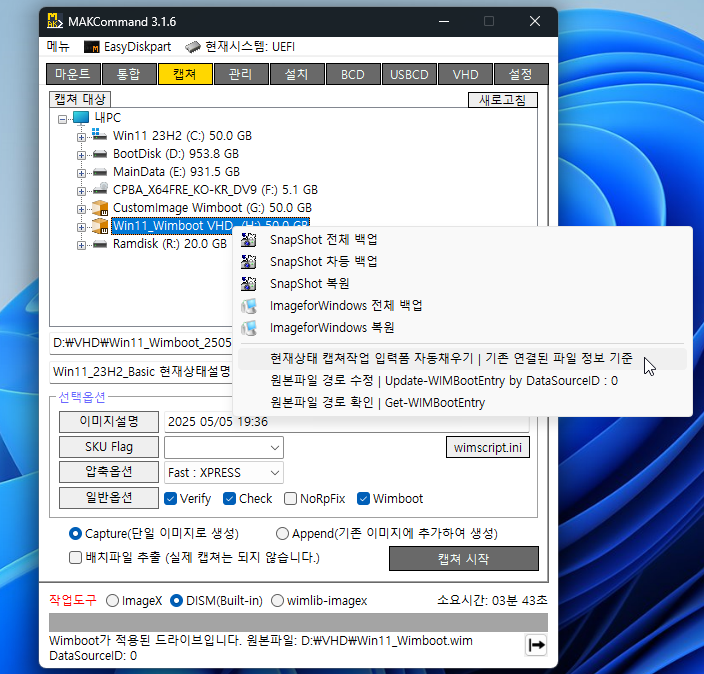The width and height of the screenshot is (704, 674).
Task: Click the icon beside SnapShot 전체 백업
Action: click(x=248, y=240)
